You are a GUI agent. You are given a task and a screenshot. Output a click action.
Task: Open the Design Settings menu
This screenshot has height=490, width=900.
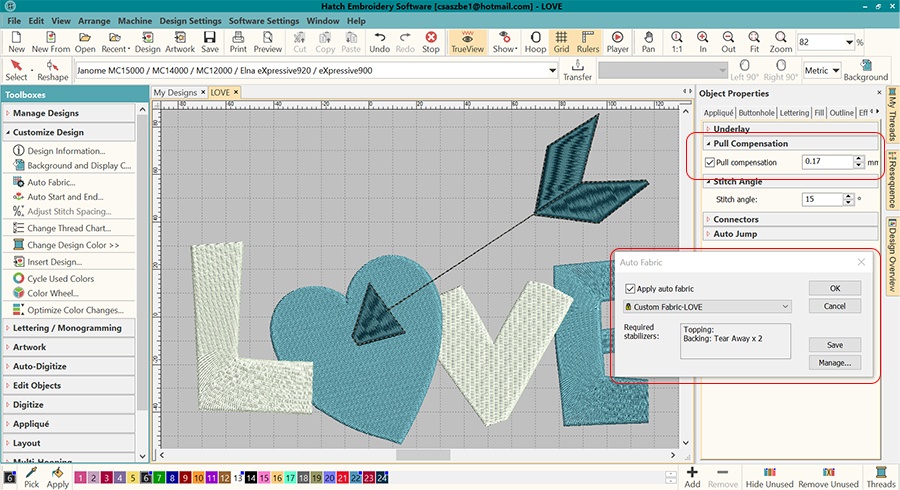coord(190,21)
